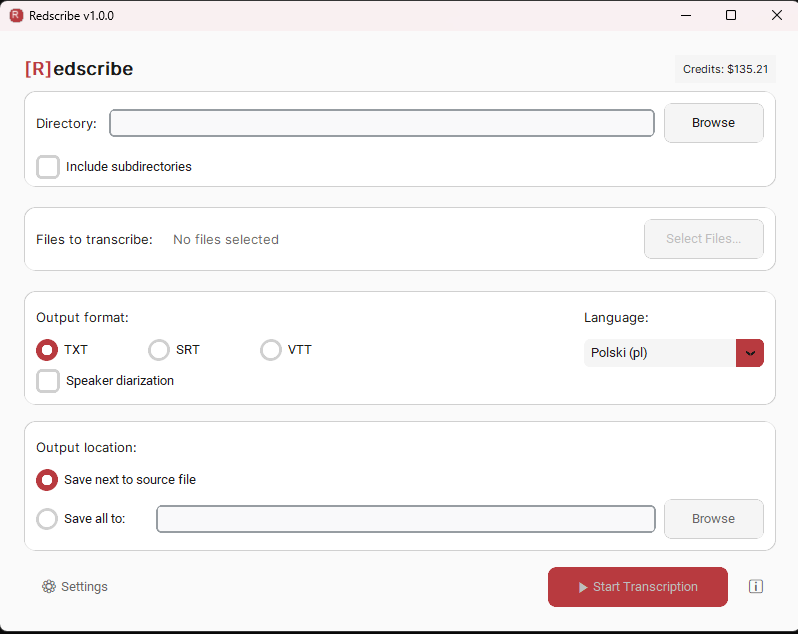The height and width of the screenshot is (634, 798).
Task: Select VTT output format
Action: pyautogui.click(x=271, y=350)
